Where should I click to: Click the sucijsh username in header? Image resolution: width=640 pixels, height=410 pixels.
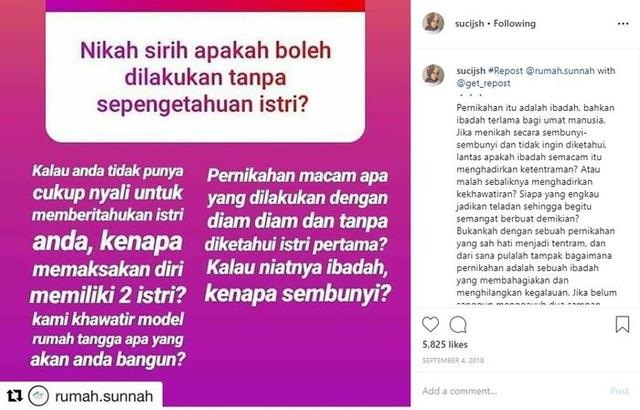point(469,24)
